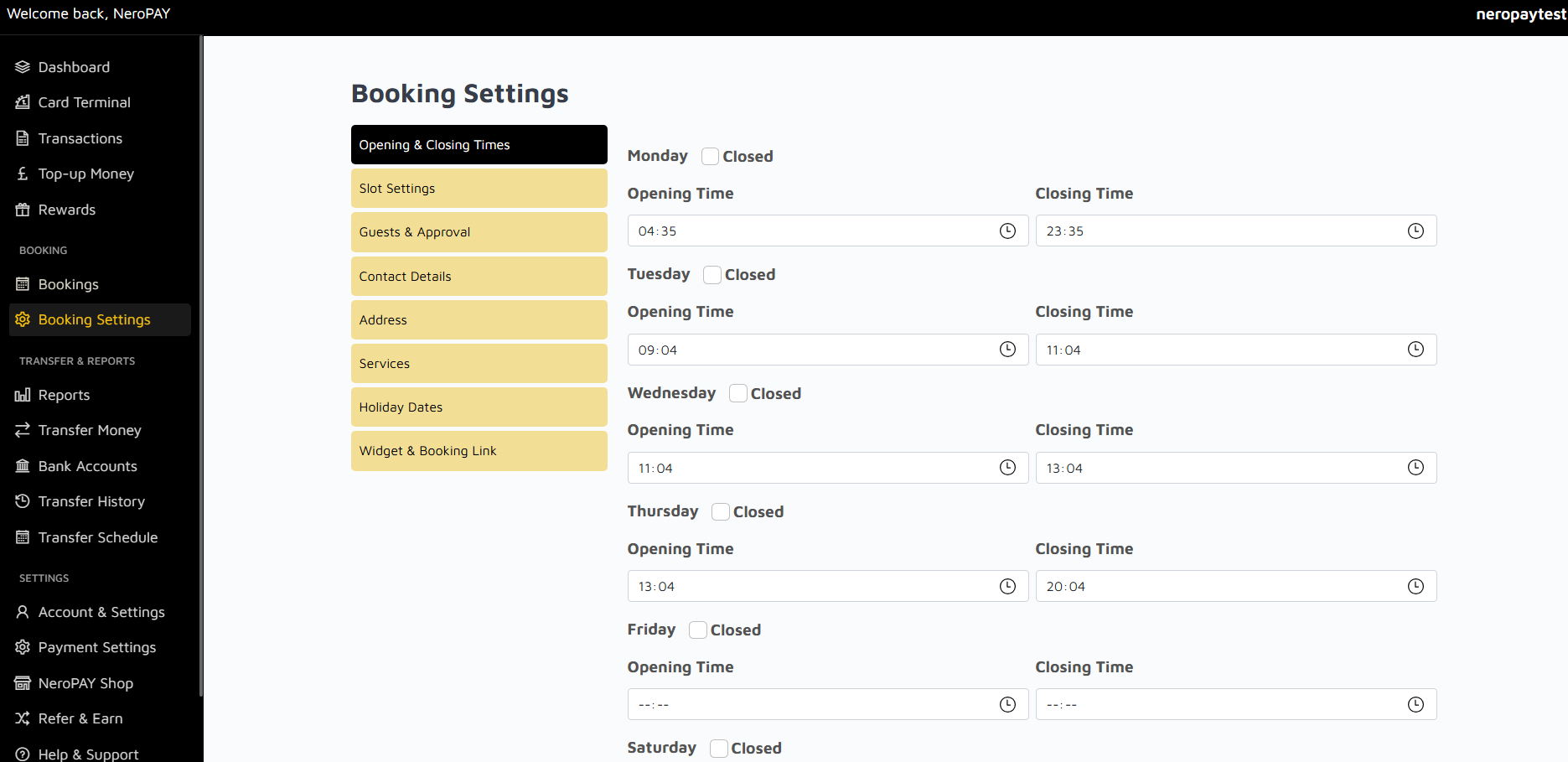Click the Transfer History clock icon
This screenshot has height=762, width=1568.
click(x=23, y=501)
